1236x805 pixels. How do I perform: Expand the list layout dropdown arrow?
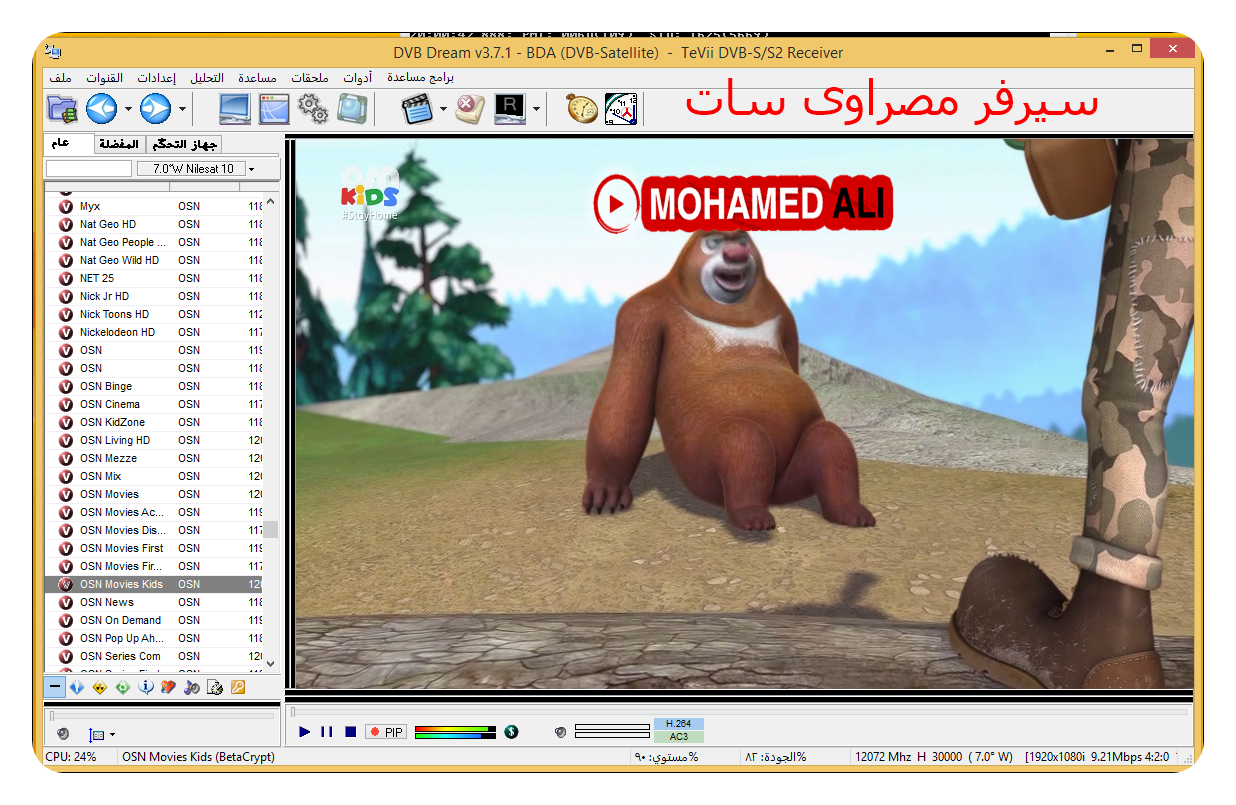(112, 735)
